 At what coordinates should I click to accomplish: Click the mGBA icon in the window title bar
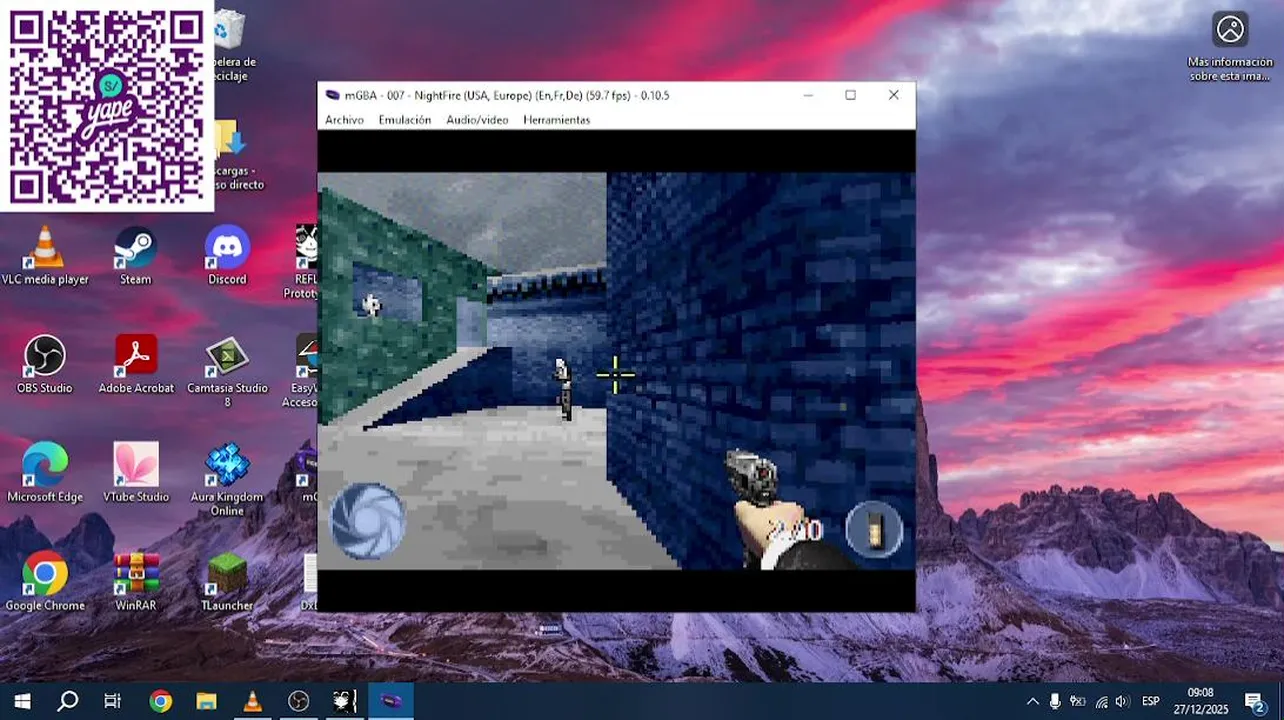[x=333, y=95]
